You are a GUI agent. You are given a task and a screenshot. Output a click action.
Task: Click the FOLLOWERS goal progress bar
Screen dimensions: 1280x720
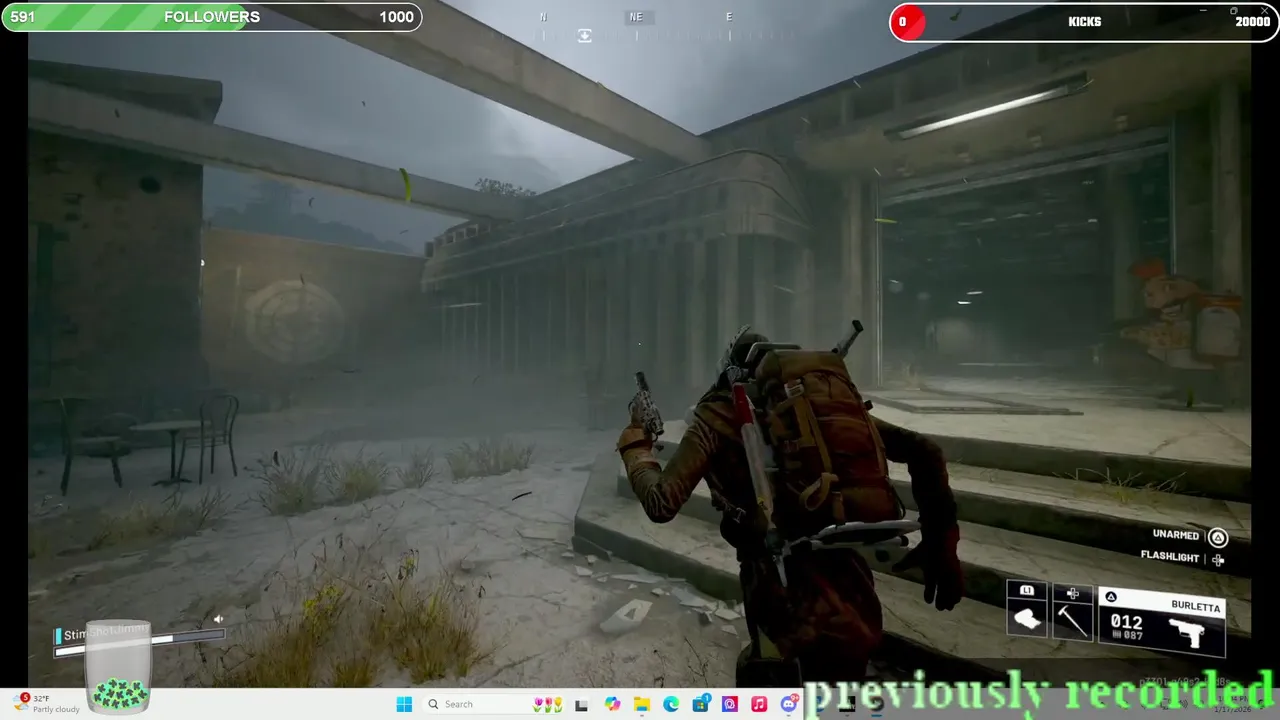[x=211, y=17]
